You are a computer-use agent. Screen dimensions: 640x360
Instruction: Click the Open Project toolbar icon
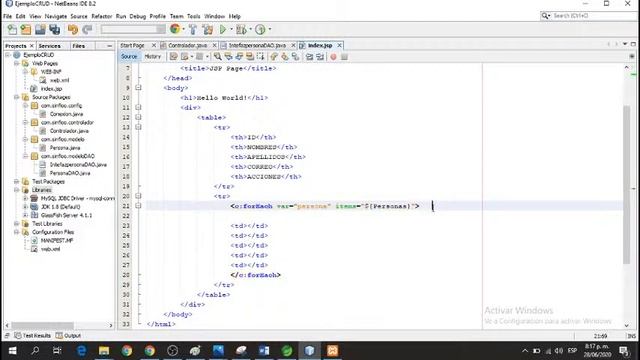click(x=40, y=29)
